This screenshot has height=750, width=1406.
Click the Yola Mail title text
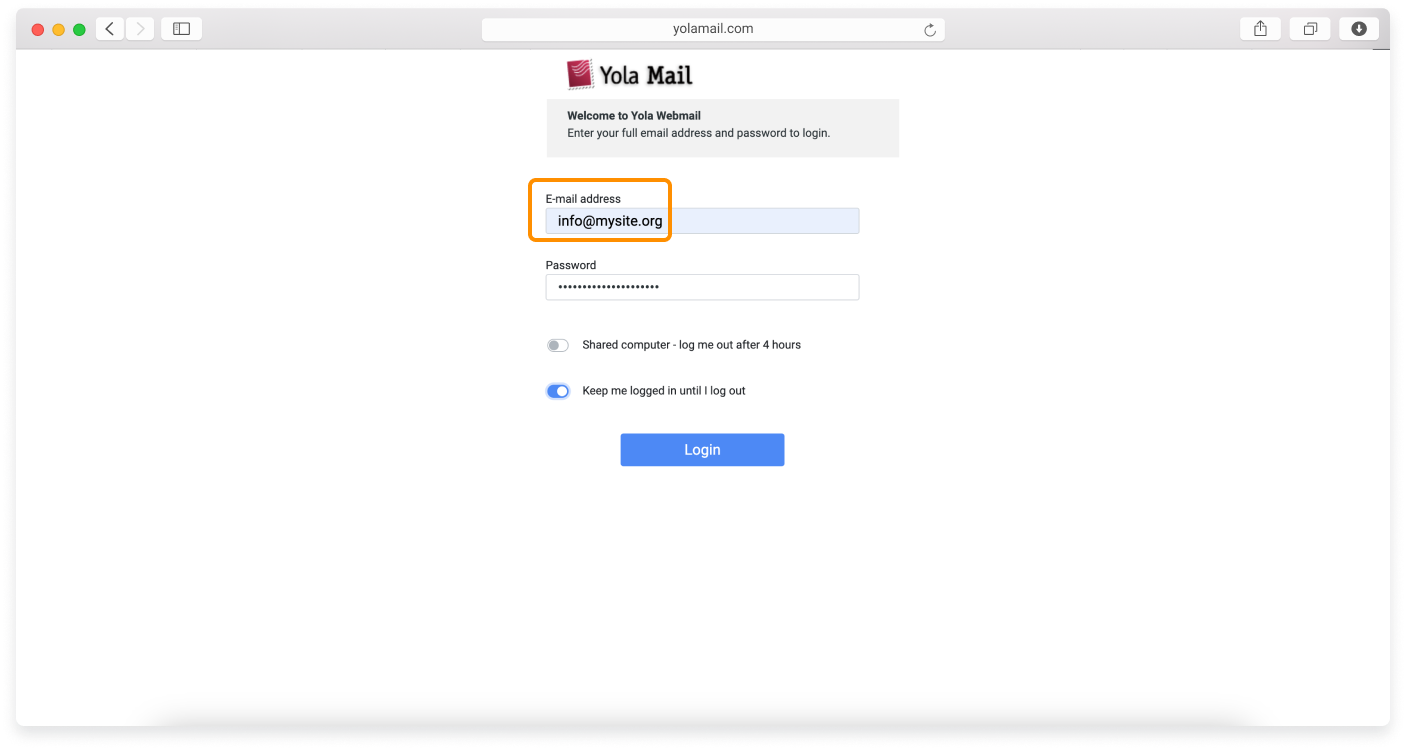tap(644, 74)
